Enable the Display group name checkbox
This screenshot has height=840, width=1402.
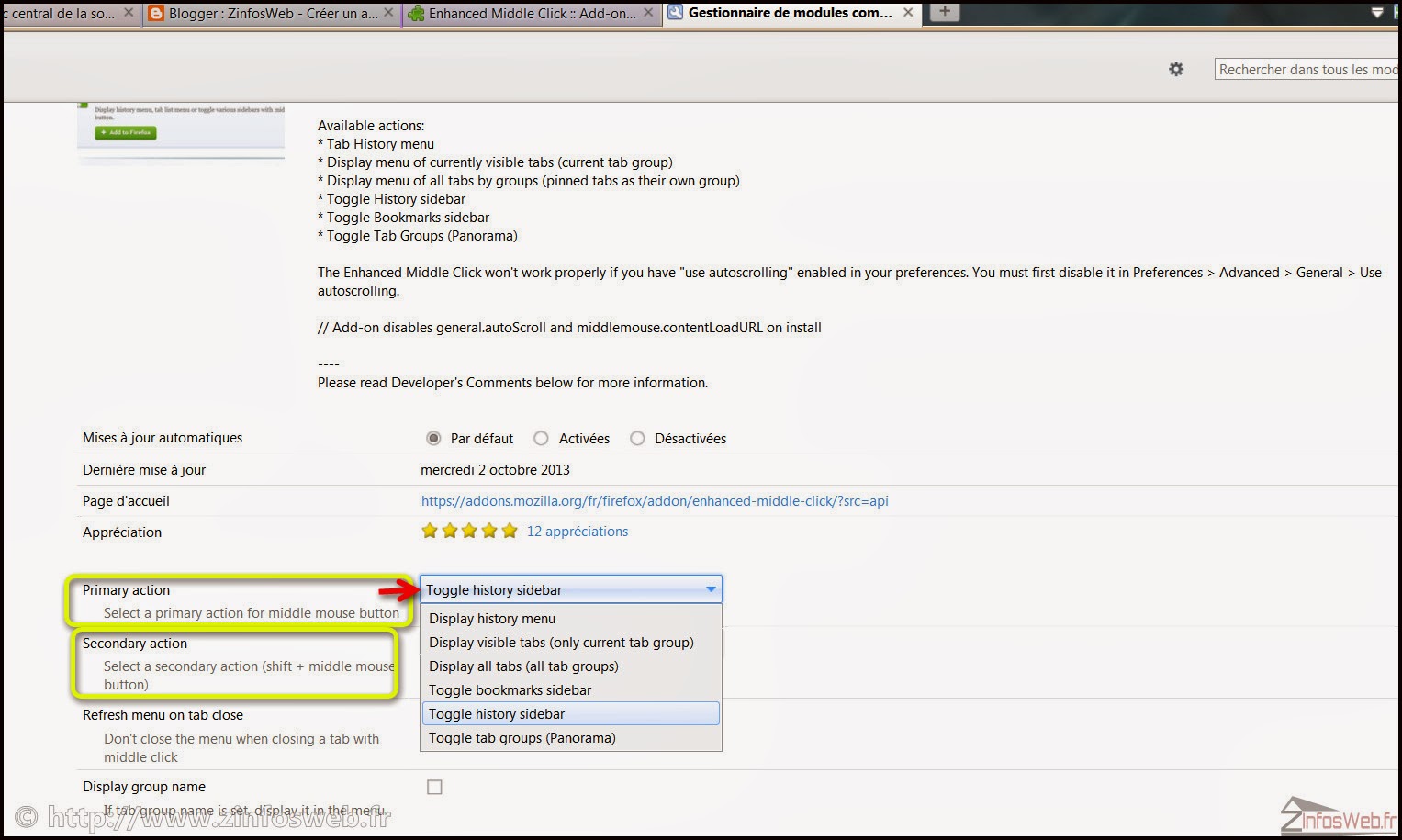(x=434, y=787)
